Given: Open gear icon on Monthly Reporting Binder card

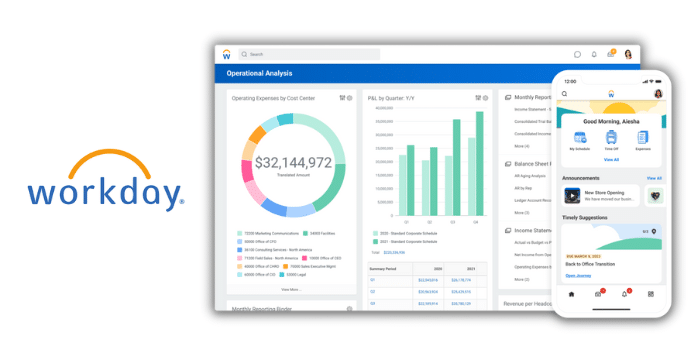Looking at the screenshot, I should click(x=350, y=309).
